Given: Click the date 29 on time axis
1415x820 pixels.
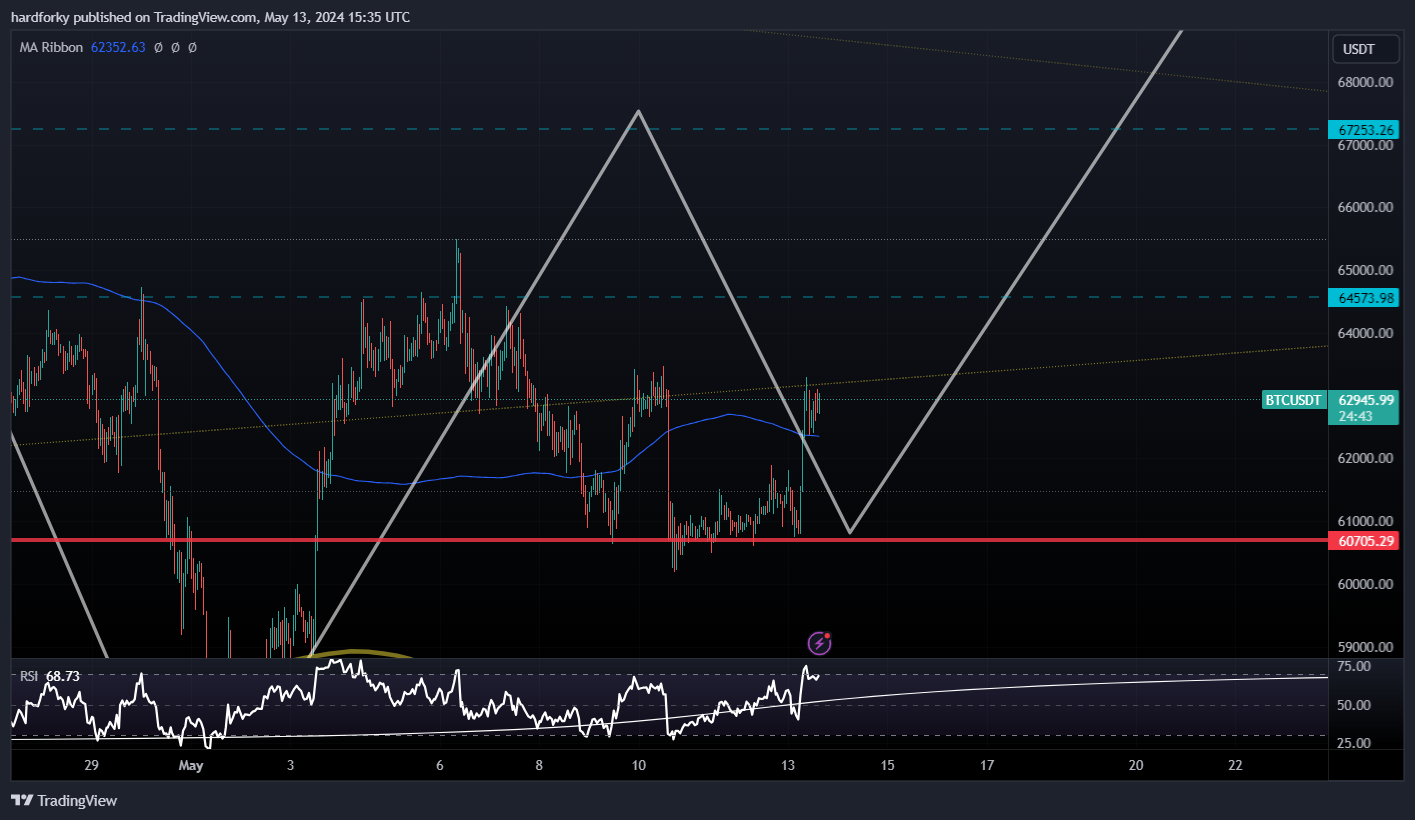Looking at the screenshot, I should click(x=91, y=765).
